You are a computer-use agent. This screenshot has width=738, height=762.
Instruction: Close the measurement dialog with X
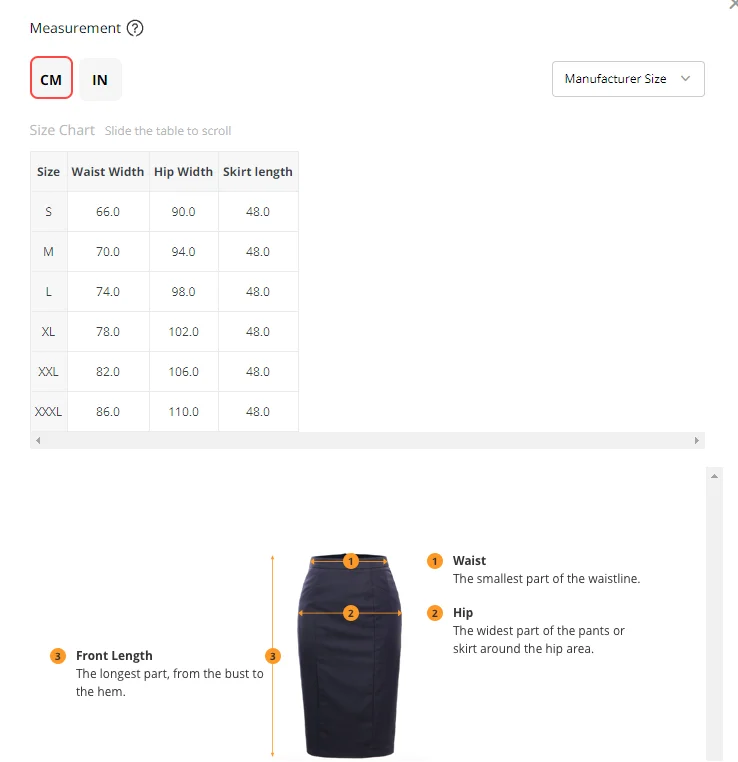734,4
